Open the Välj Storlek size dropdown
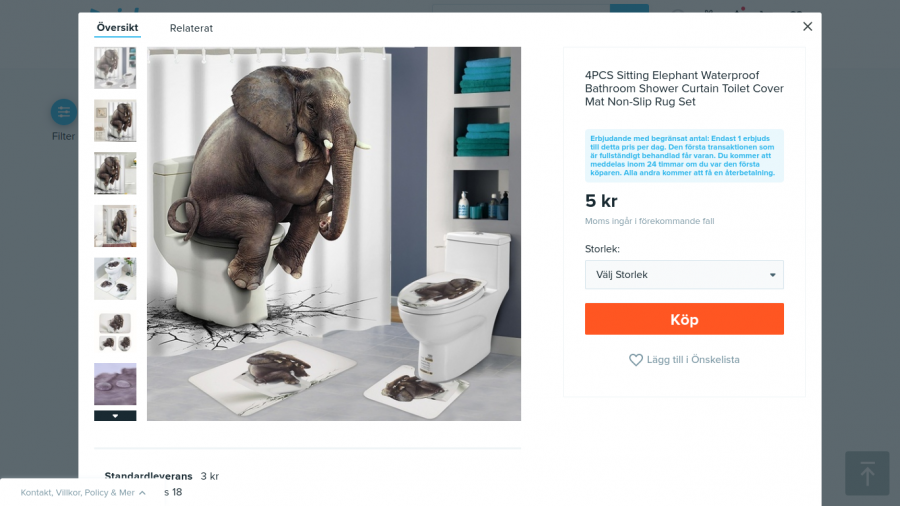Screen dimensions: 900x506 (x=684, y=275)
